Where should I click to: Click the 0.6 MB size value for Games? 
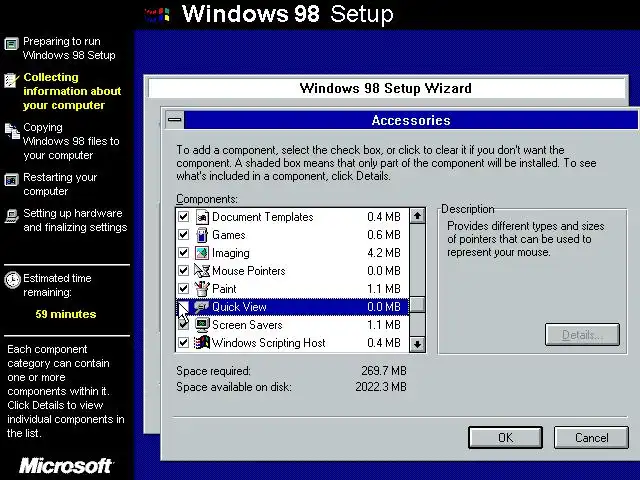[384, 235]
